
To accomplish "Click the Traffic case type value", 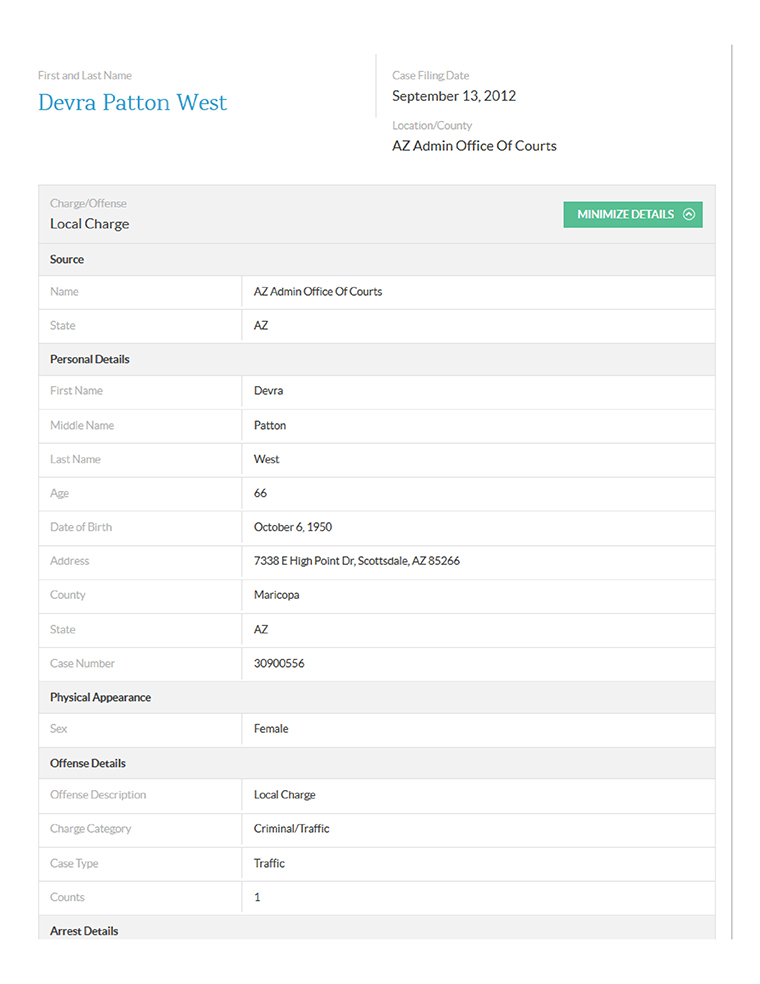I will [269, 863].
